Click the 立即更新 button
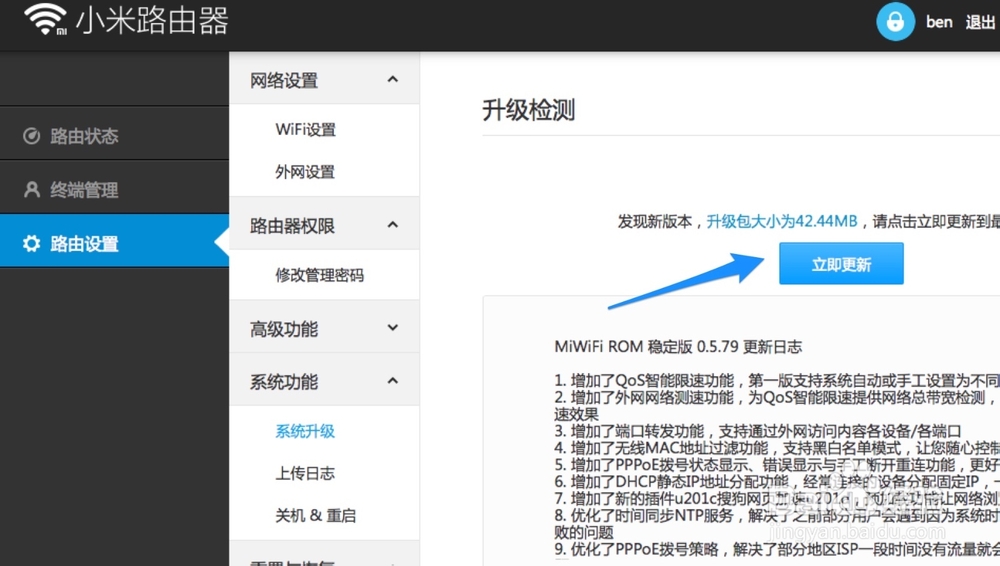This screenshot has height=566, width=1000. (841, 264)
